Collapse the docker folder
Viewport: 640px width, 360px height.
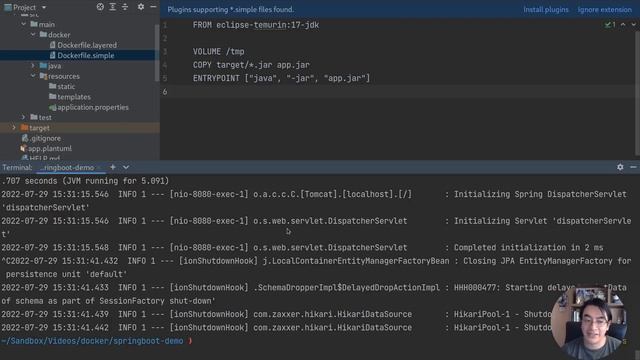pos(33,35)
